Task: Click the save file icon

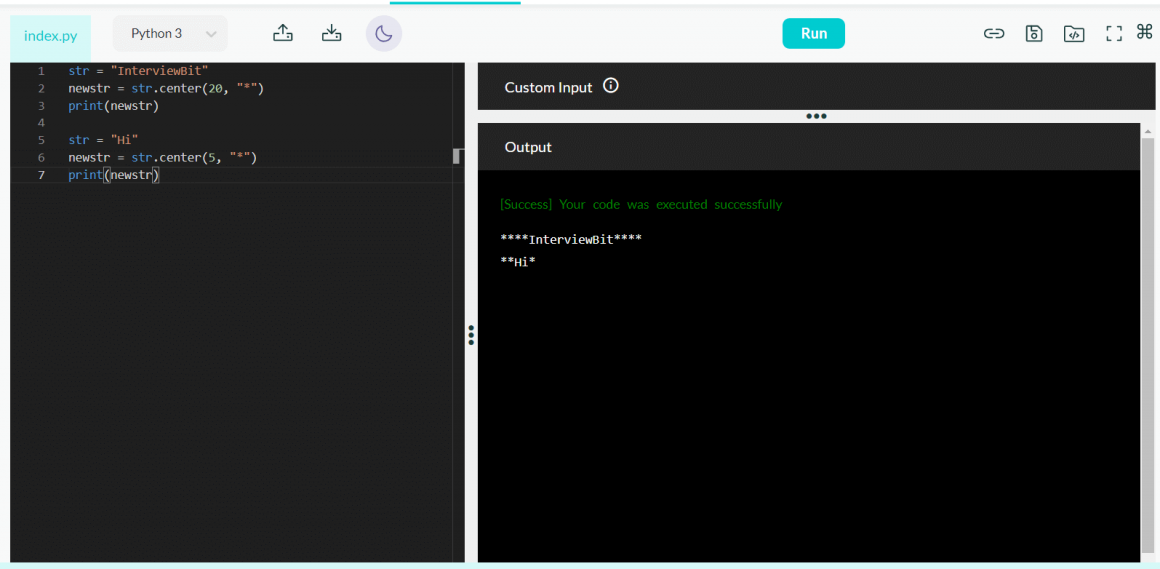Action: pos(1034,33)
